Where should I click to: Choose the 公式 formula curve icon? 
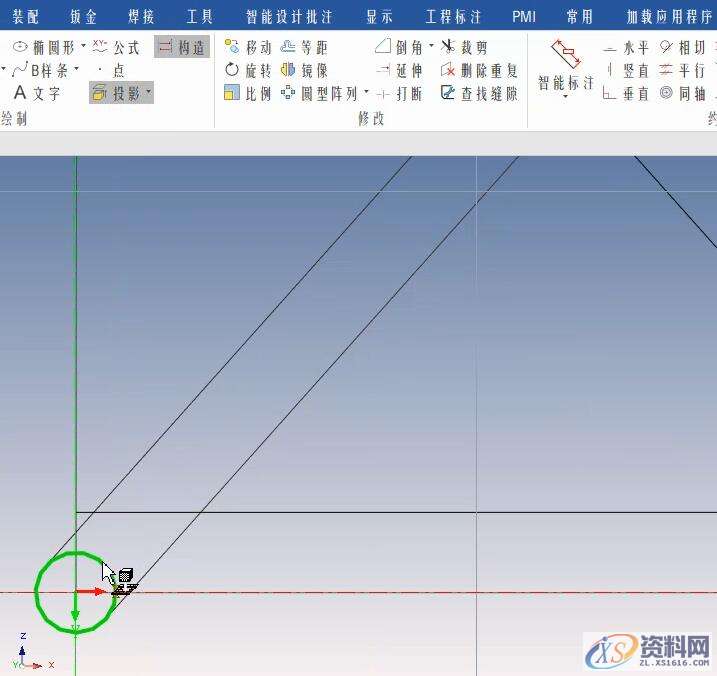click(100, 46)
